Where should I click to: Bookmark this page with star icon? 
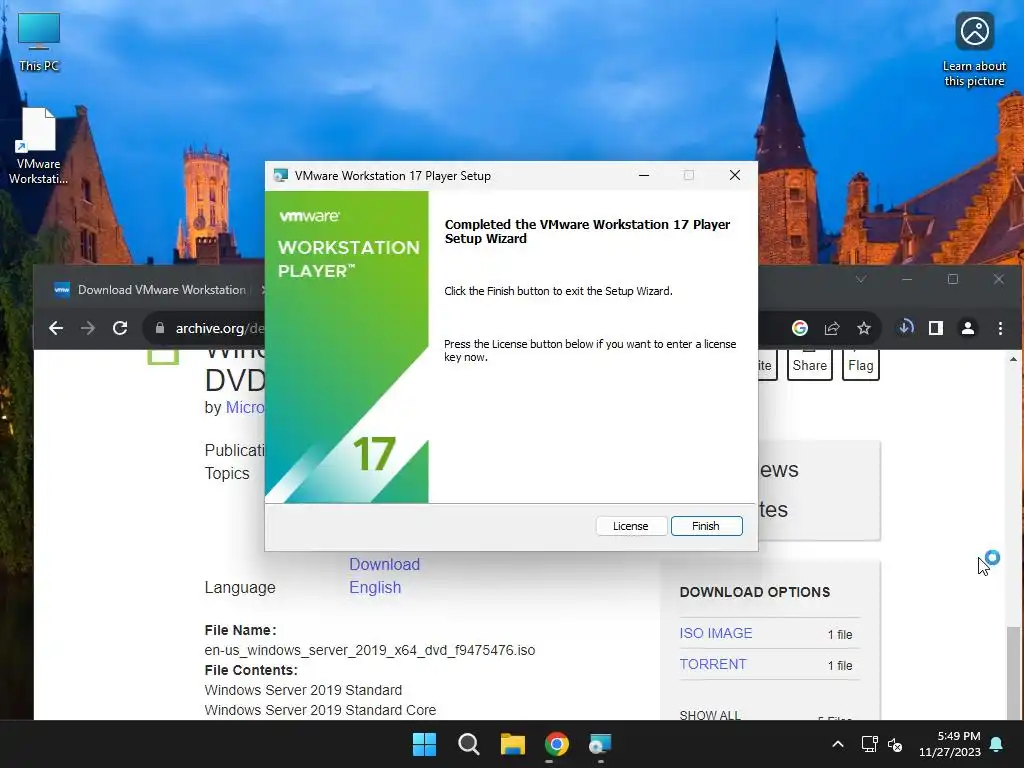point(864,328)
